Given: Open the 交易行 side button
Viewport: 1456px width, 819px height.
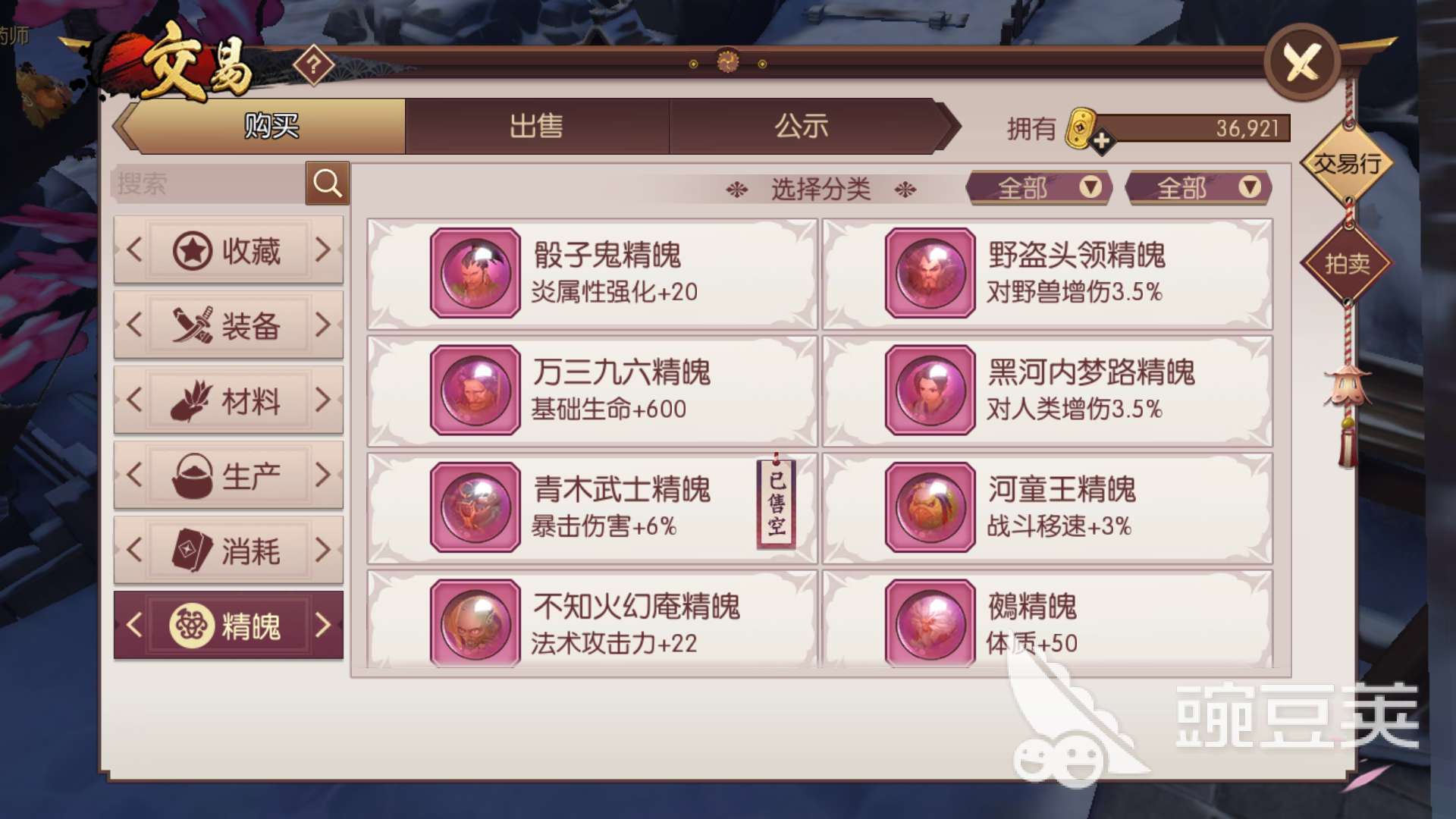Looking at the screenshot, I should pos(1347,163).
